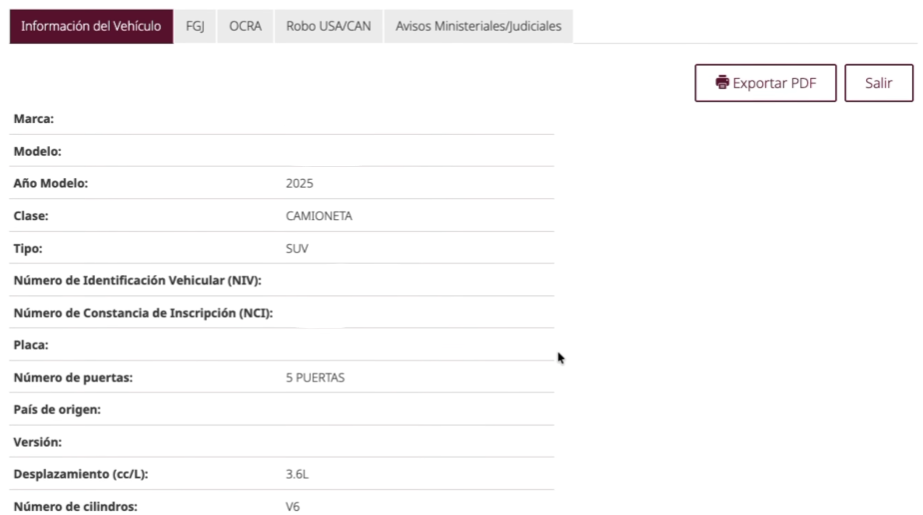Select the Tipo value SUV
This screenshot has height=515, width=923.
click(x=297, y=248)
